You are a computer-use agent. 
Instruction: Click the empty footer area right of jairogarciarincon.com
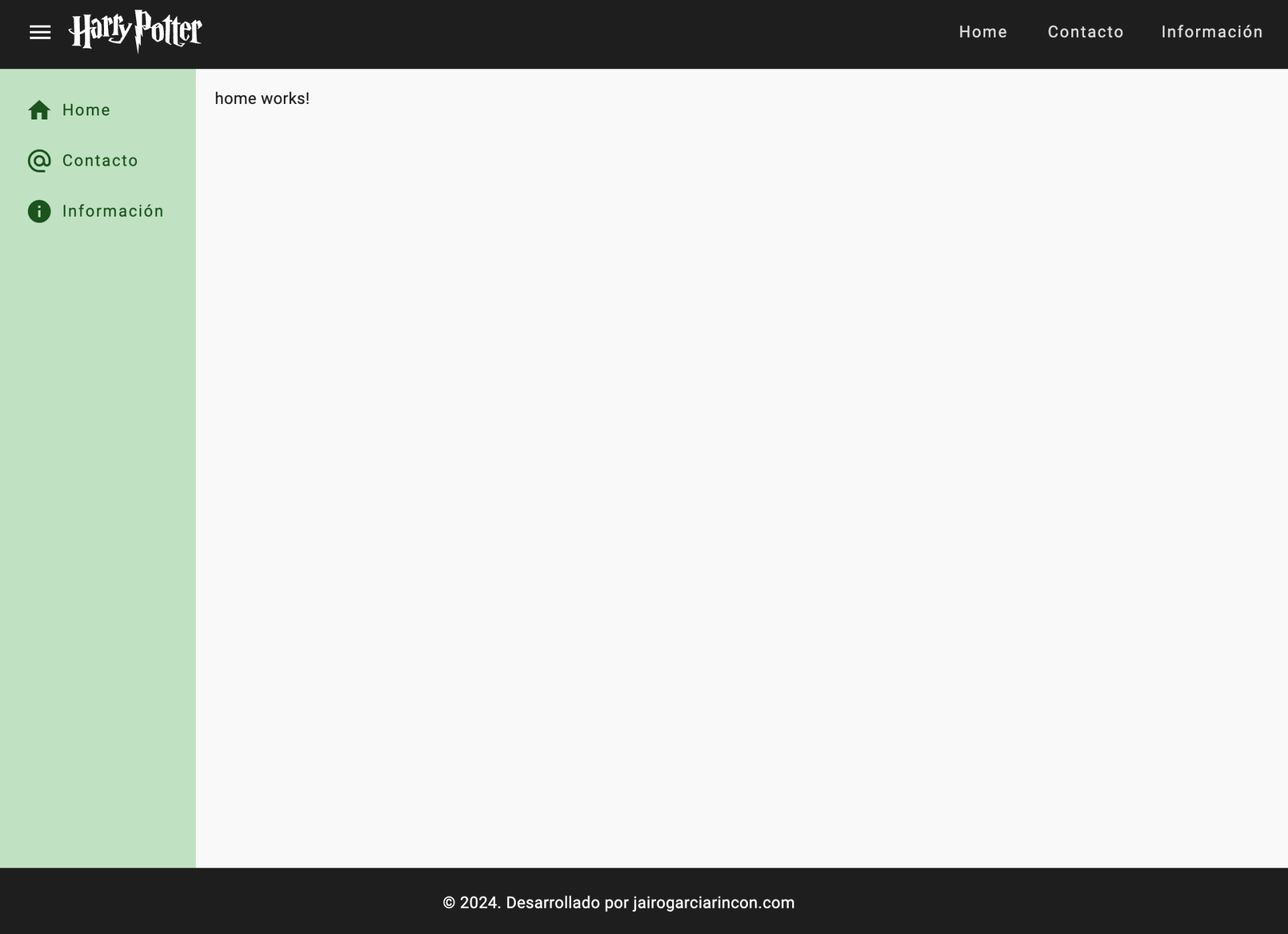(1040, 903)
